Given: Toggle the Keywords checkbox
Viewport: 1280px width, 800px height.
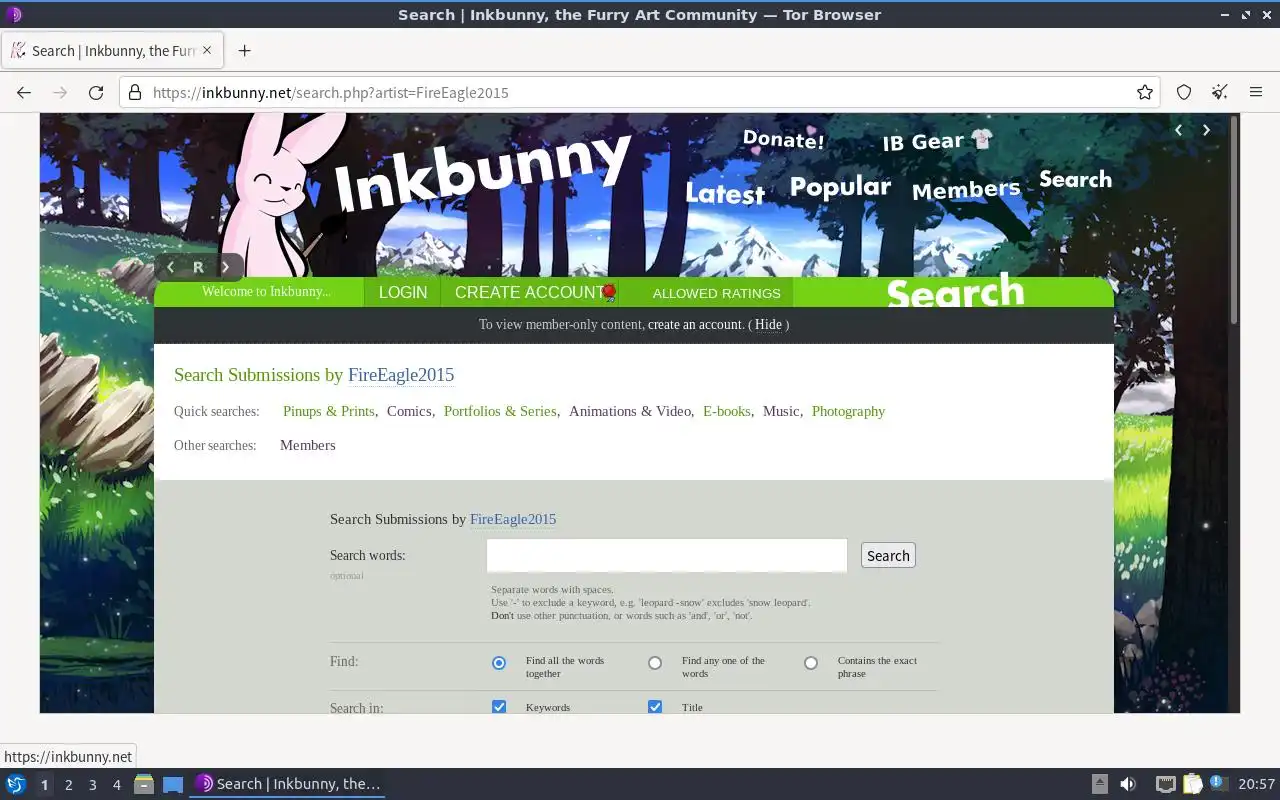Looking at the screenshot, I should (499, 706).
